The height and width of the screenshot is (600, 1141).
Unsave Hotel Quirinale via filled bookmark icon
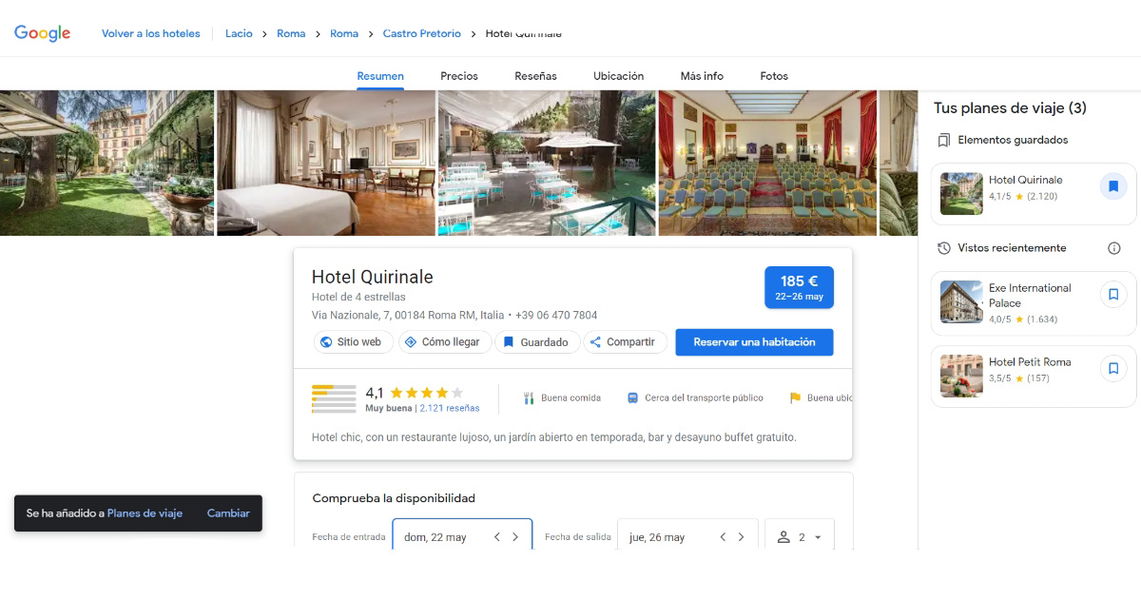click(1113, 186)
